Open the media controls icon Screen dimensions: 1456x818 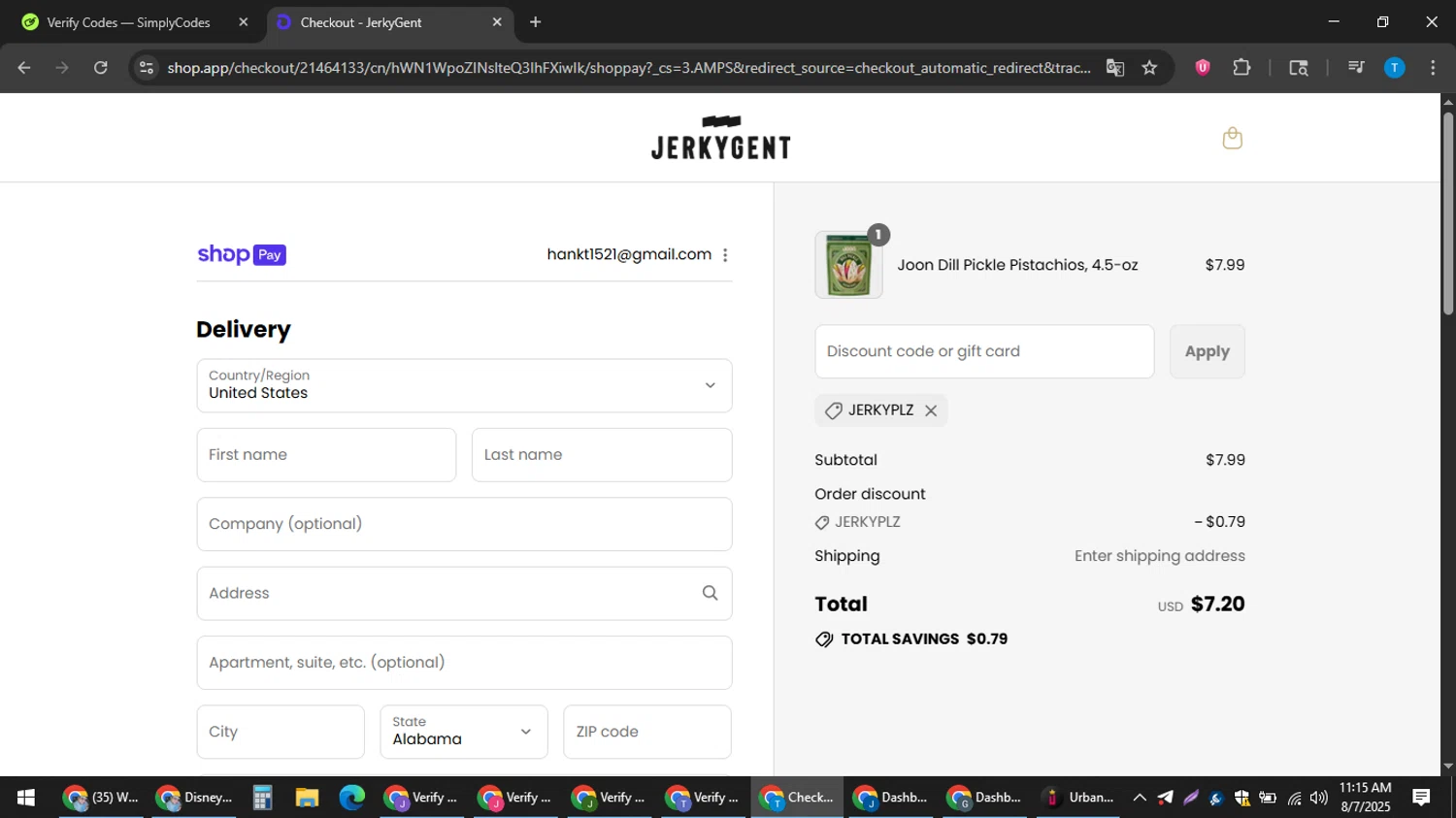pos(1356,67)
